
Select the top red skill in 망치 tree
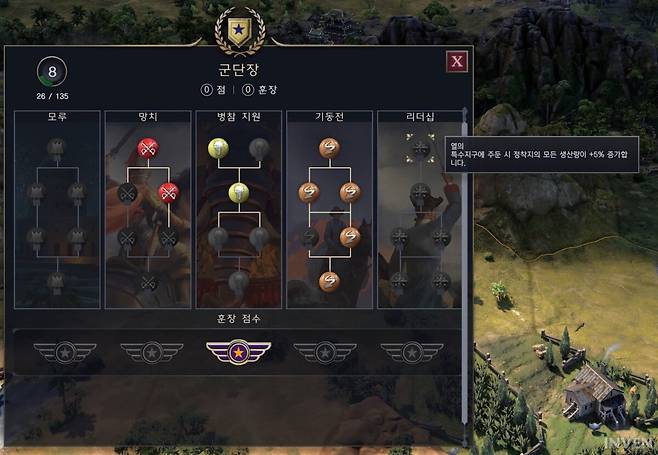[148, 148]
